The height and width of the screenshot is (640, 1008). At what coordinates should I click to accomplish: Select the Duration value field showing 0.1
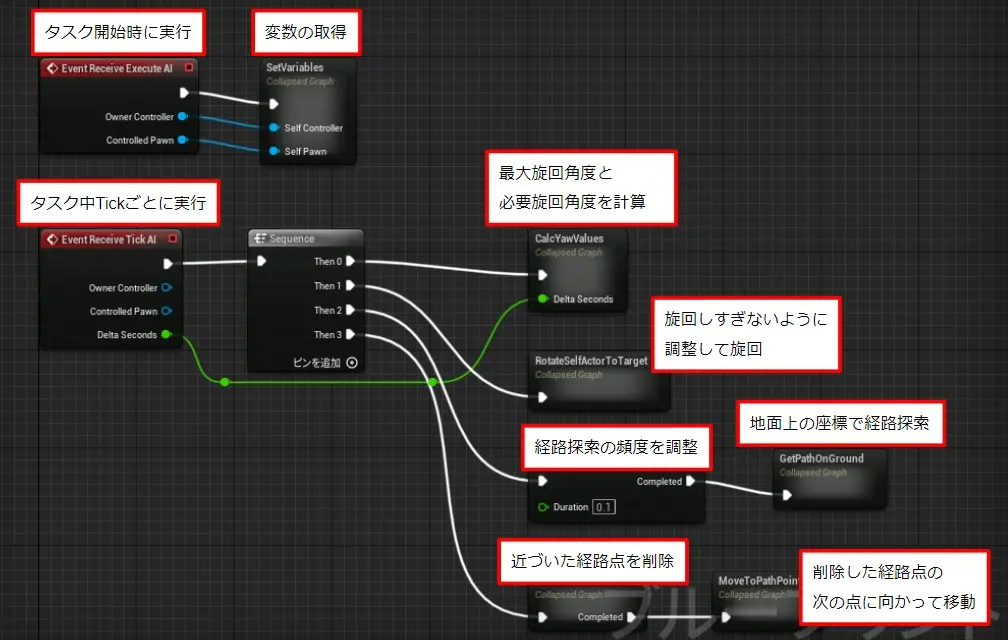tap(604, 507)
